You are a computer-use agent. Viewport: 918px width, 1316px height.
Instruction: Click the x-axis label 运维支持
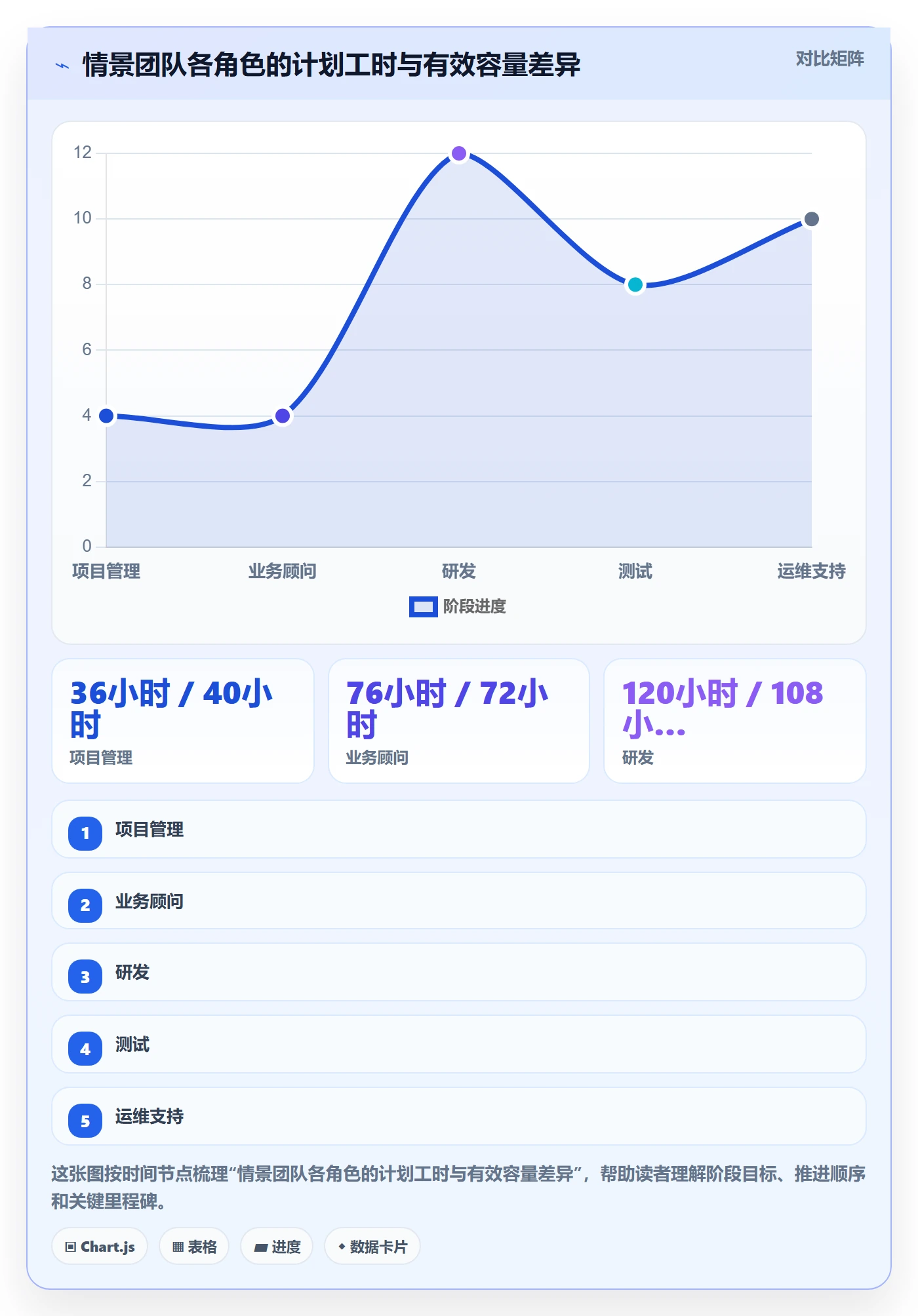click(811, 571)
